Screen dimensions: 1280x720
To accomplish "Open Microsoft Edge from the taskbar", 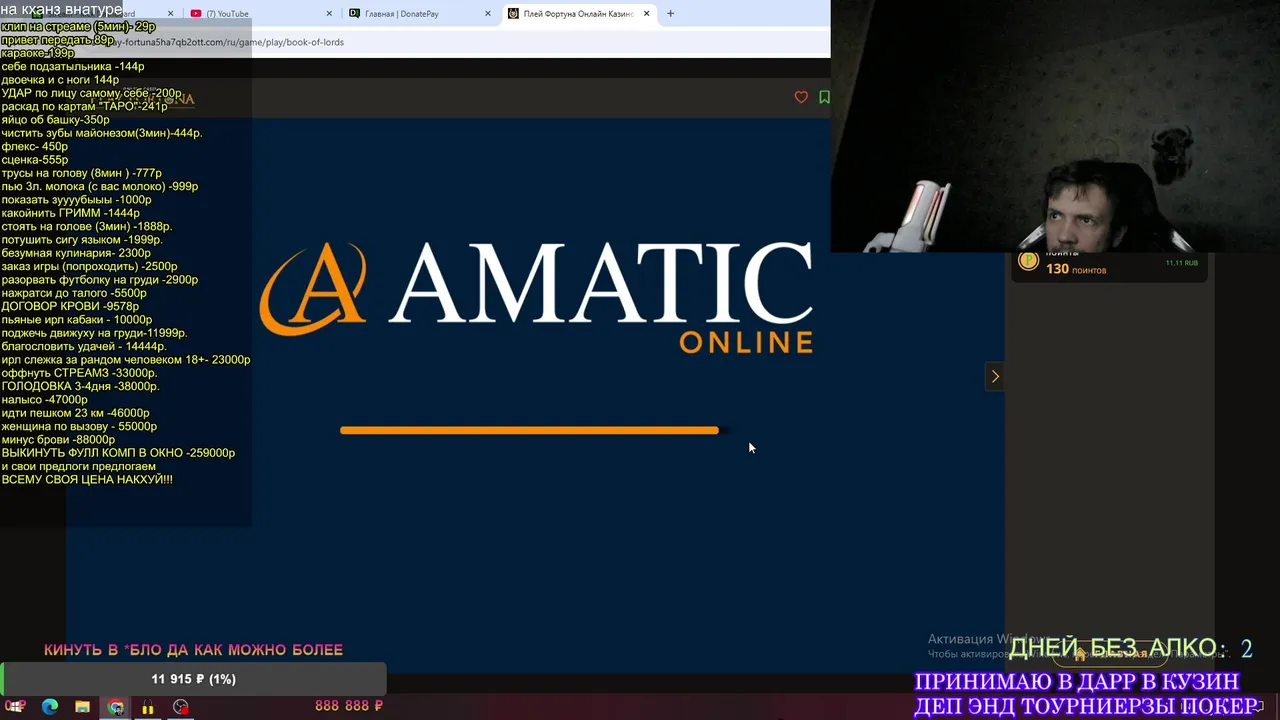I will [x=50, y=707].
